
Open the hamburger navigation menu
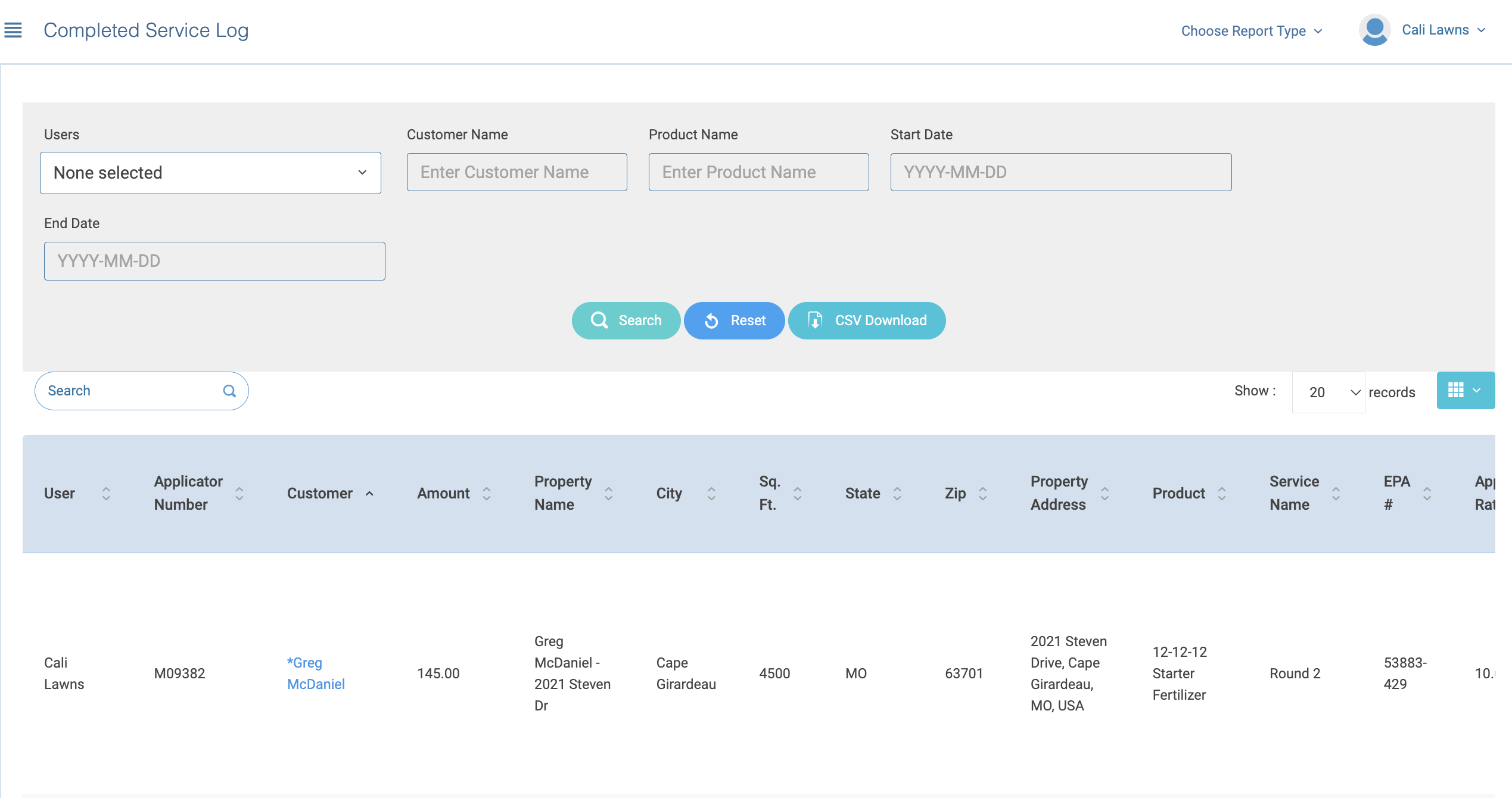13,30
